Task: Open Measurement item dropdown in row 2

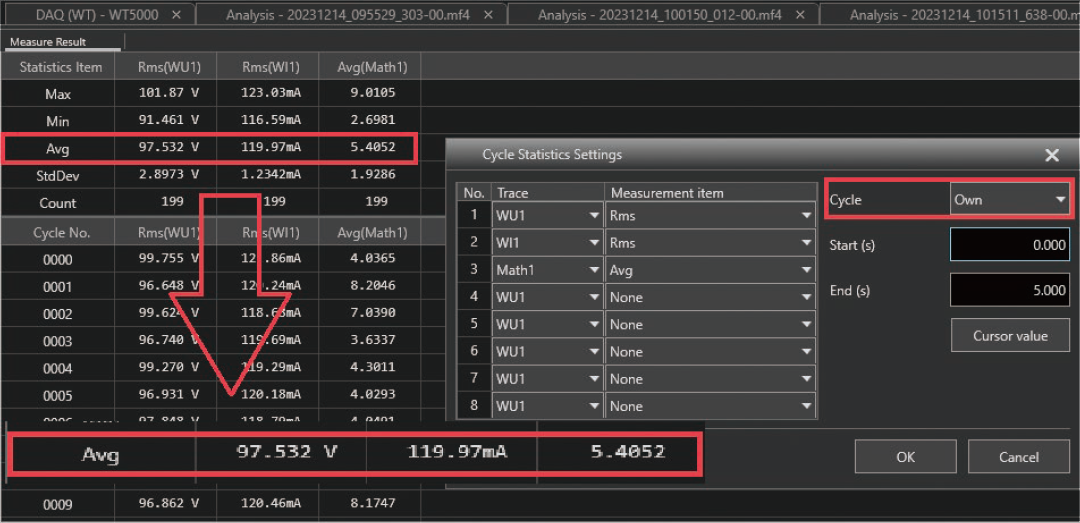Action: click(x=710, y=243)
